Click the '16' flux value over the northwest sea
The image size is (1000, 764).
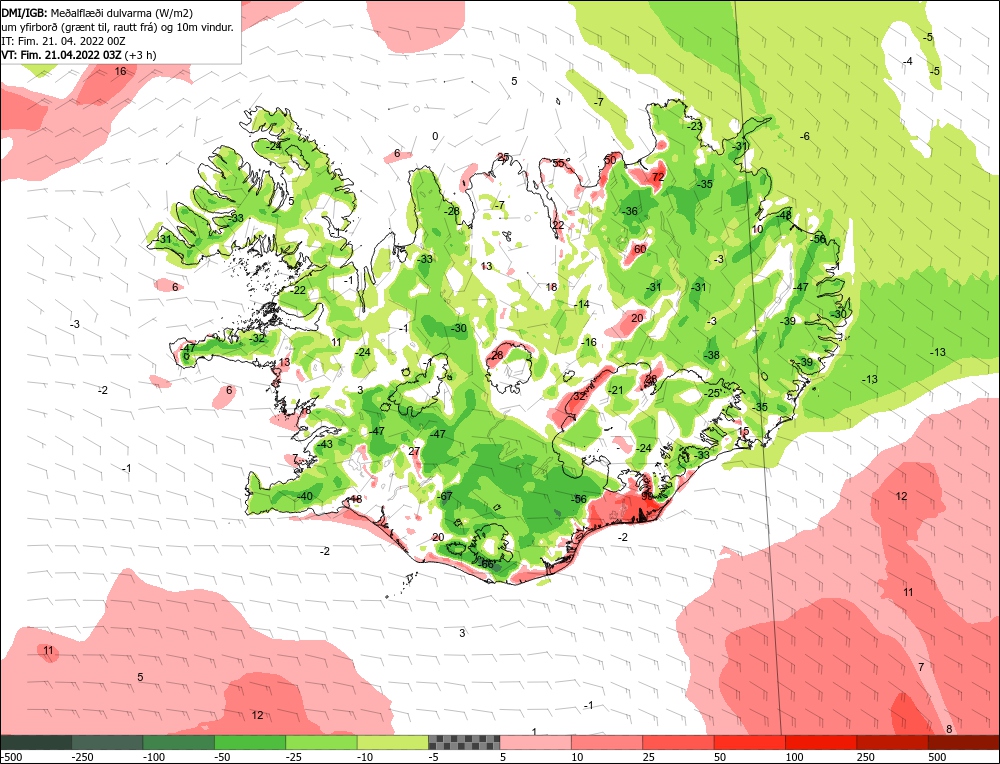[x=120, y=71]
